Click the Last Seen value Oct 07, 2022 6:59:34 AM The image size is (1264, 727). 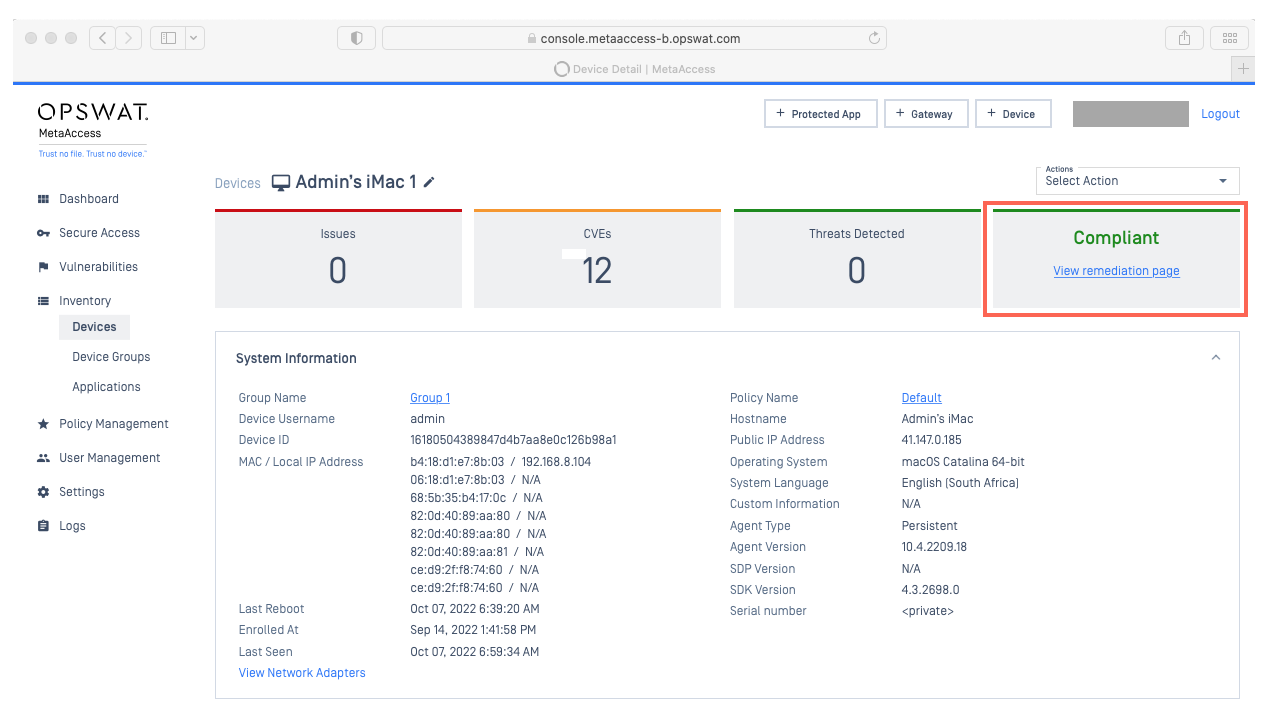[475, 652]
